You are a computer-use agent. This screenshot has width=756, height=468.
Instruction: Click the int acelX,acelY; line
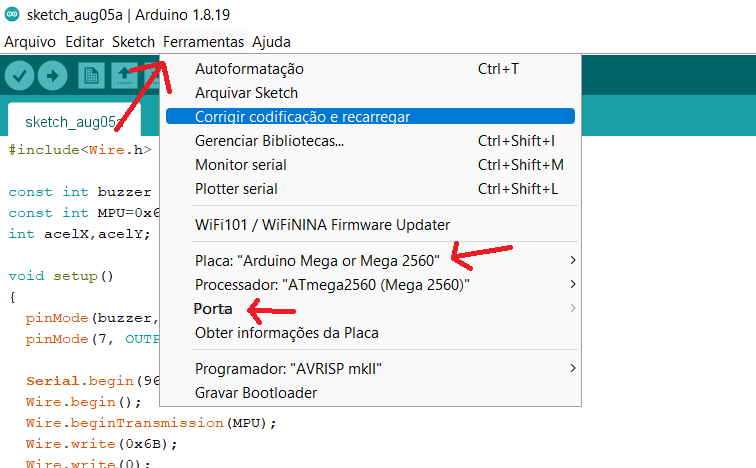80,234
